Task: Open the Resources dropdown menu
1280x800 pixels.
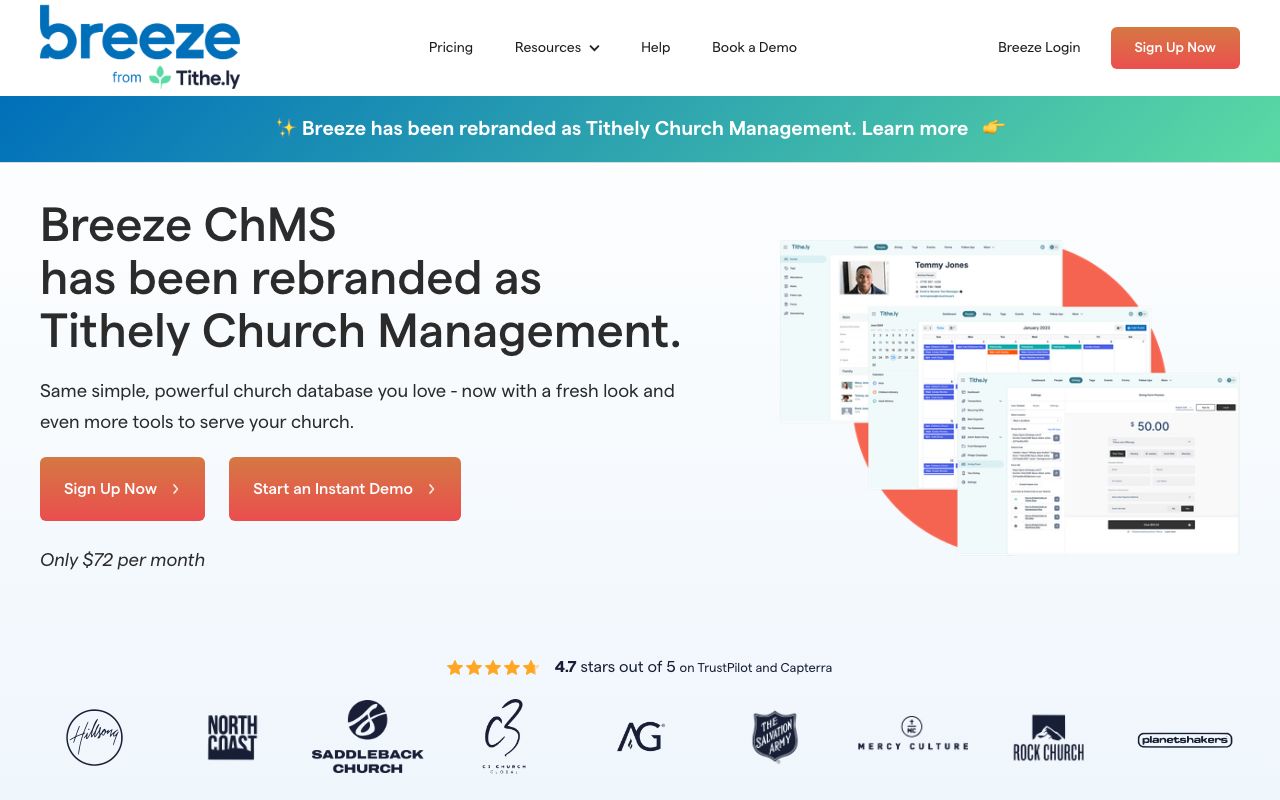Action: click(556, 47)
